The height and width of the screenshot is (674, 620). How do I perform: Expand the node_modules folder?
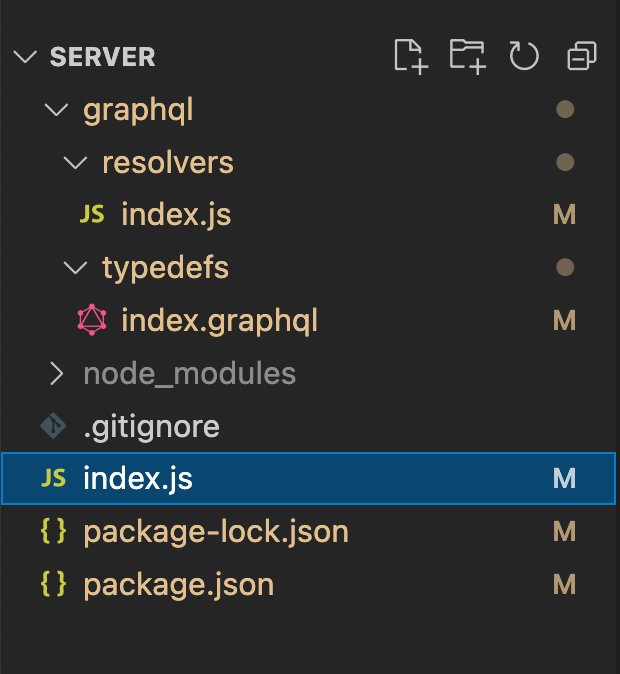(x=56, y=374)
